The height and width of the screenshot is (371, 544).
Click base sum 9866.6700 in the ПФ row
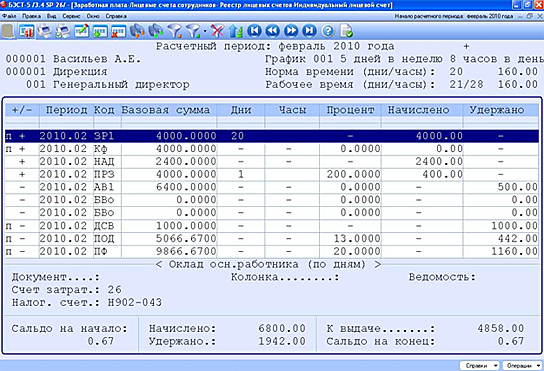(x=186, y=251)
